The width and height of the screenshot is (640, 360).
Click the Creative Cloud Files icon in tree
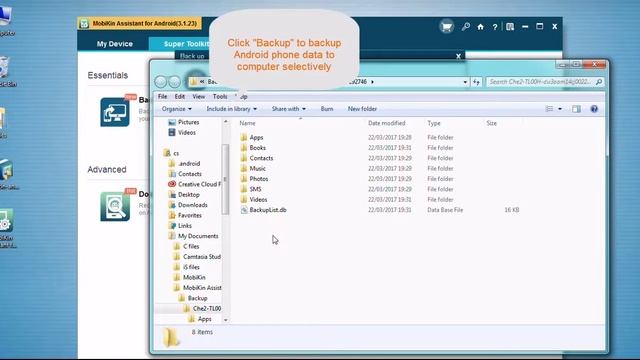point(172,184)
